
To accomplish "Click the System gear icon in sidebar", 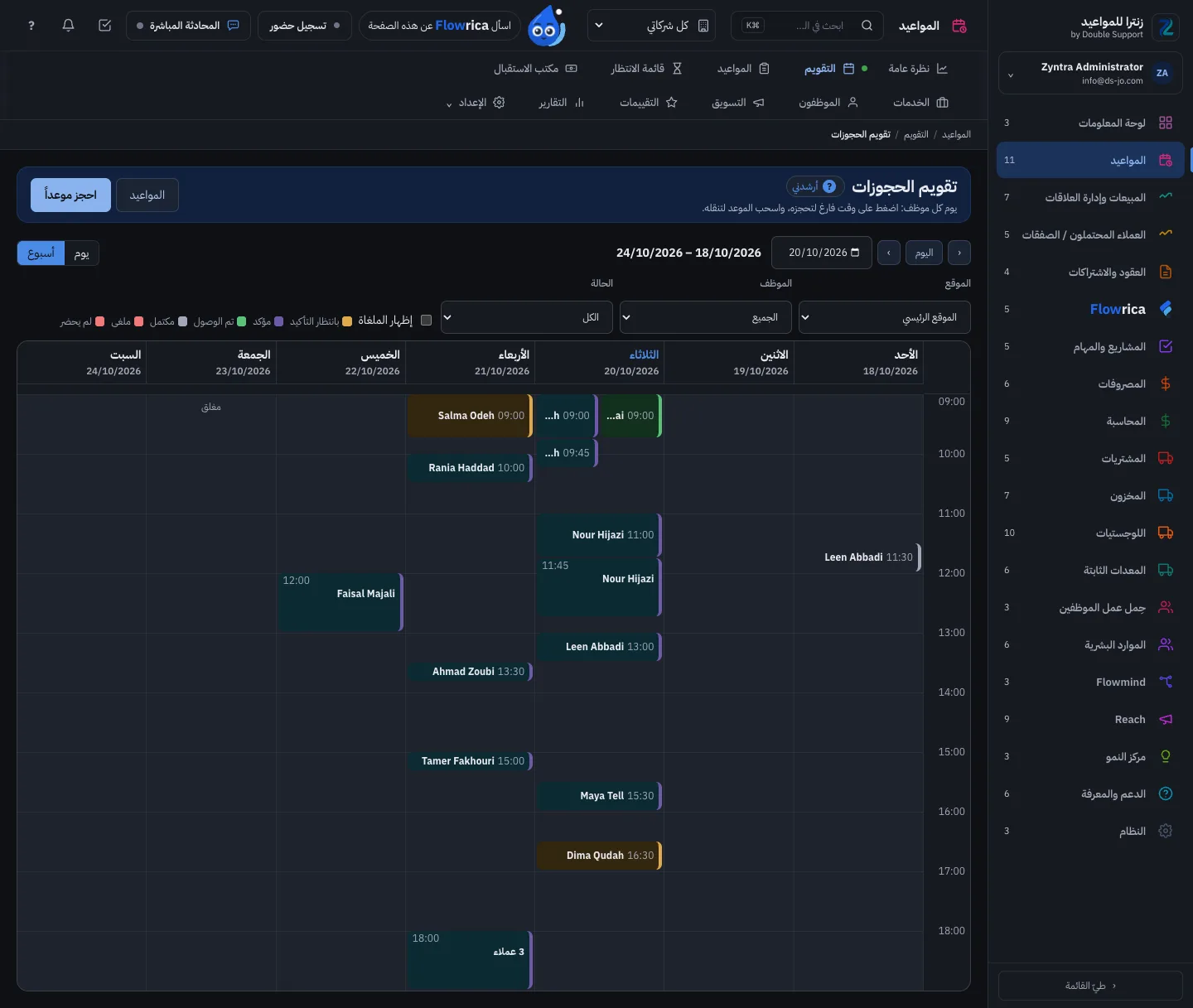I will (1166, 831).
